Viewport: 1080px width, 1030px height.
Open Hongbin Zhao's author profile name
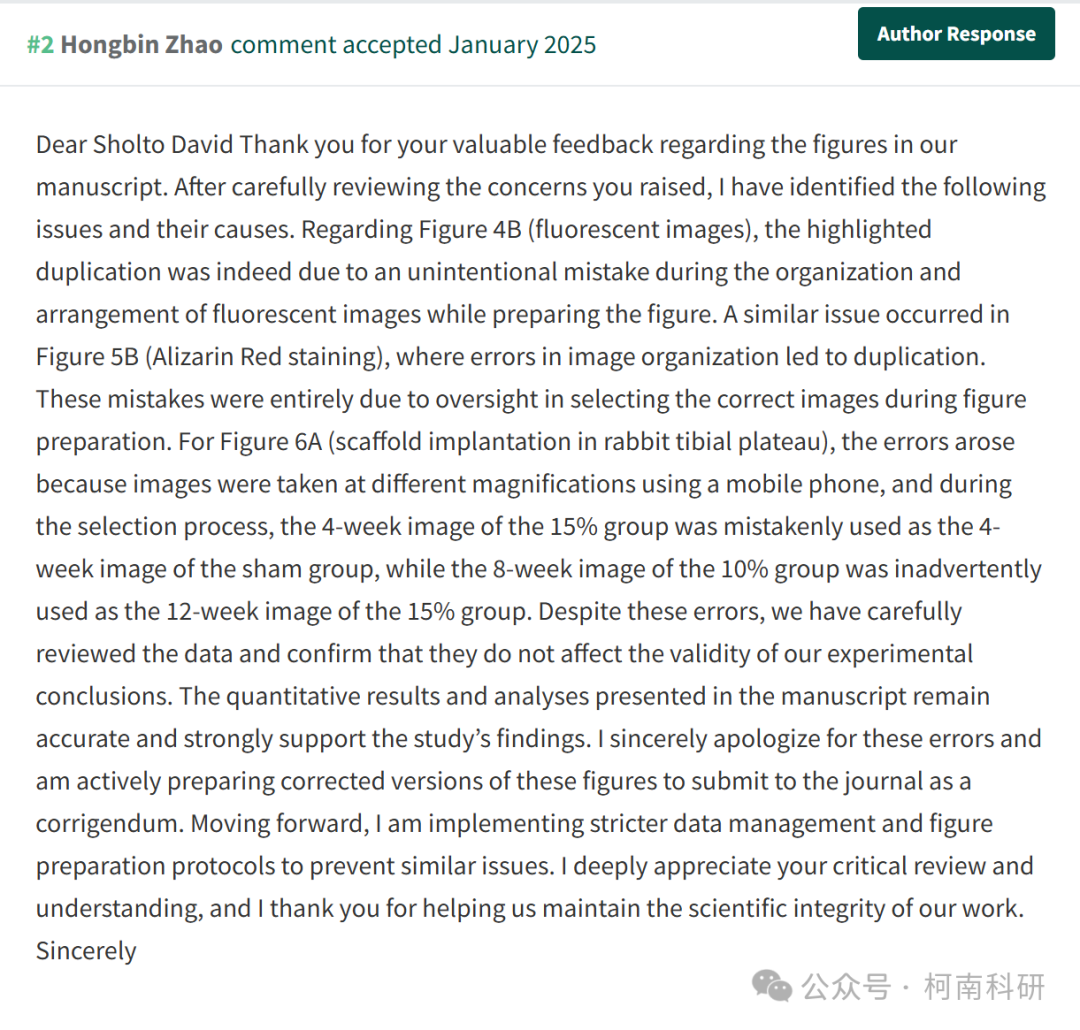[x=142, y=45]
